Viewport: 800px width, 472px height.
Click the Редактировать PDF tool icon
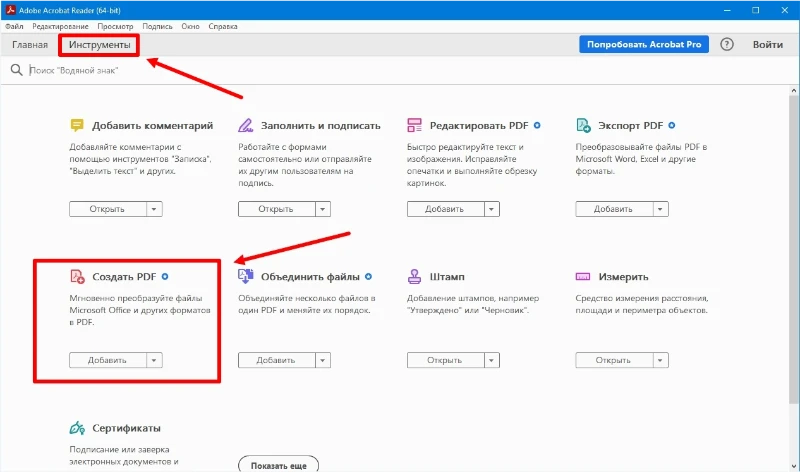pyautogui.click(x=414, y=125)
